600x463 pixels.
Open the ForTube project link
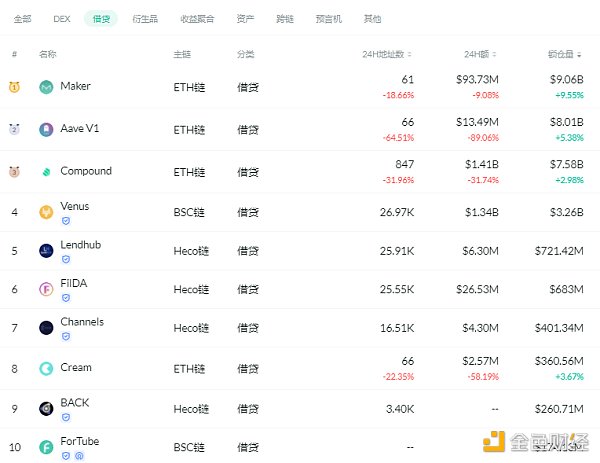(x=80, y=441)
